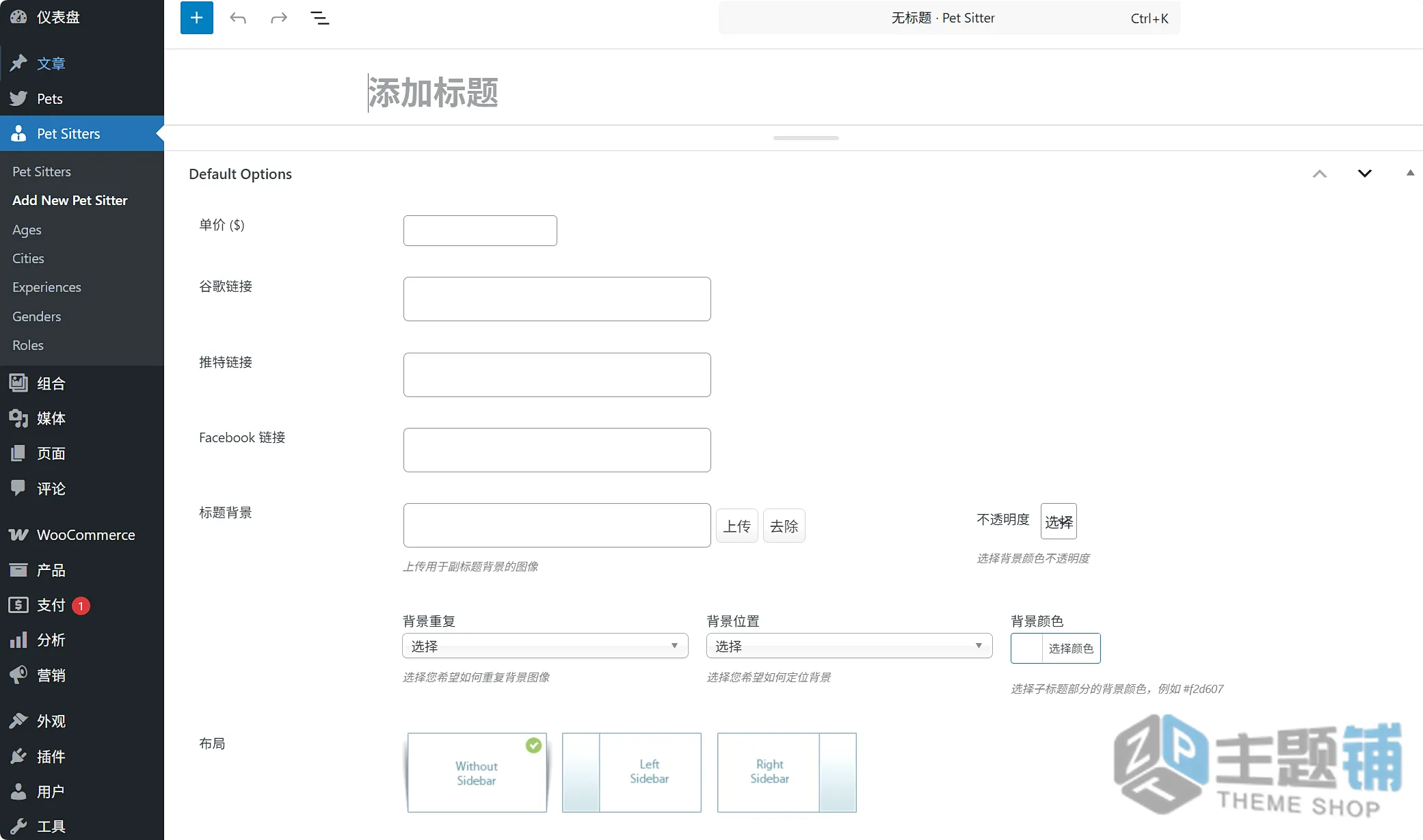
Task: Click the 选择颜色 button
Action: (x=1071, y=648)
